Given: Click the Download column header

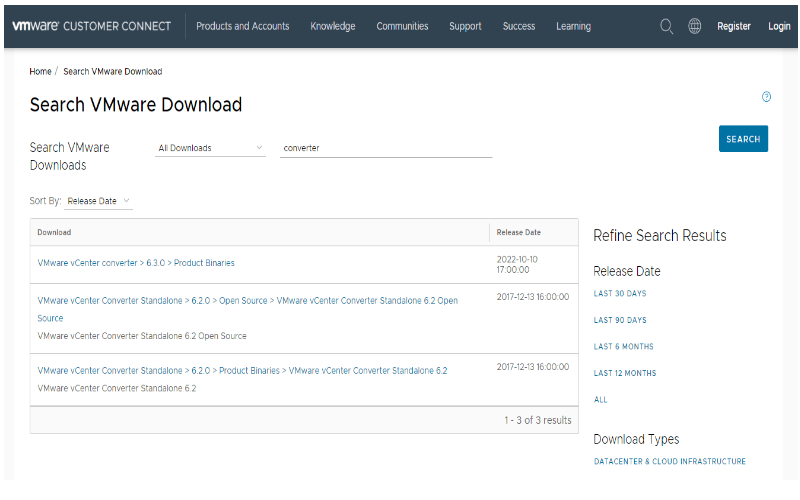Looking at the screenshot, I should click(x=54, y=232).
